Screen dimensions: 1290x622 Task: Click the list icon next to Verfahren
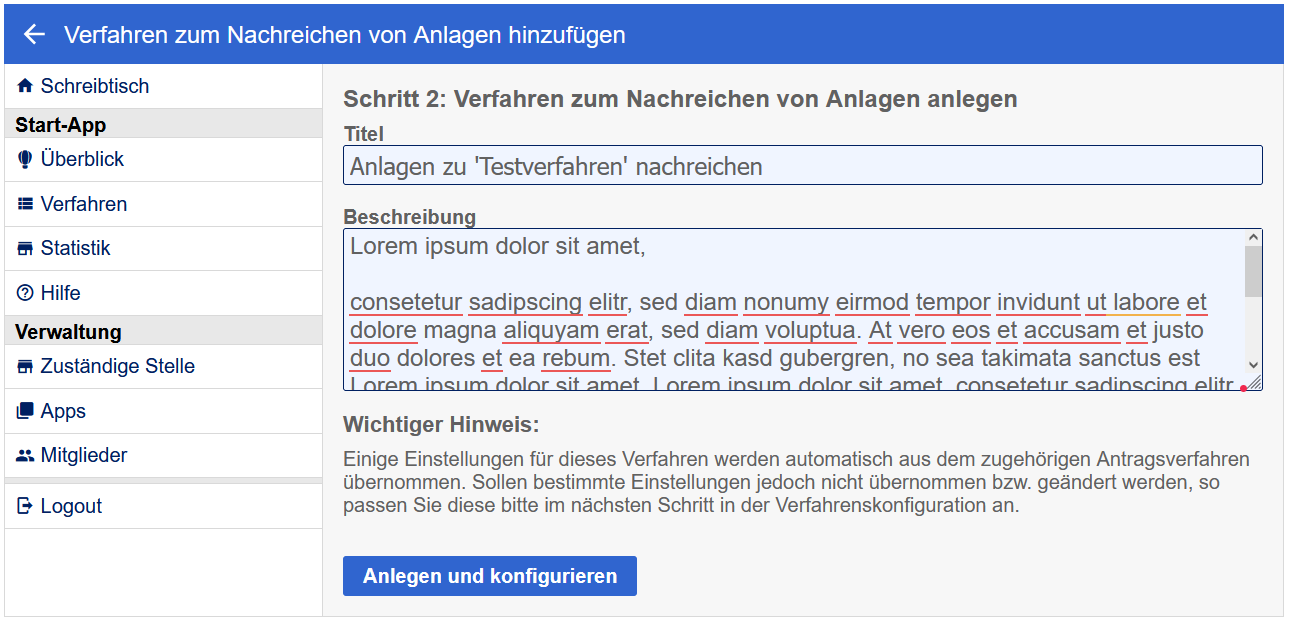tap(25, 204)
